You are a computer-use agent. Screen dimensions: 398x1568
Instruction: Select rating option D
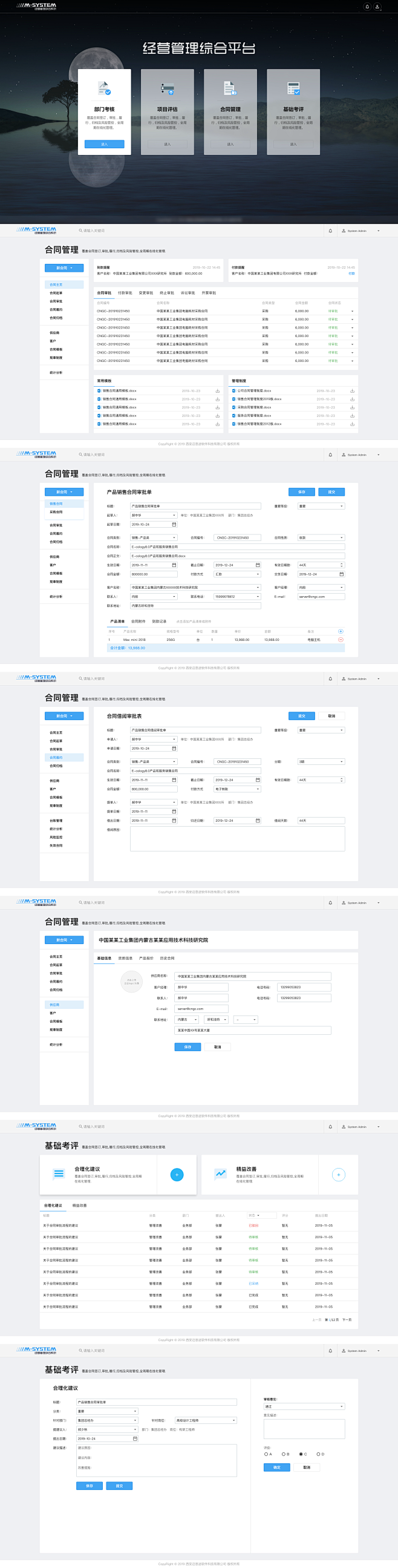tap(318, 1454)
